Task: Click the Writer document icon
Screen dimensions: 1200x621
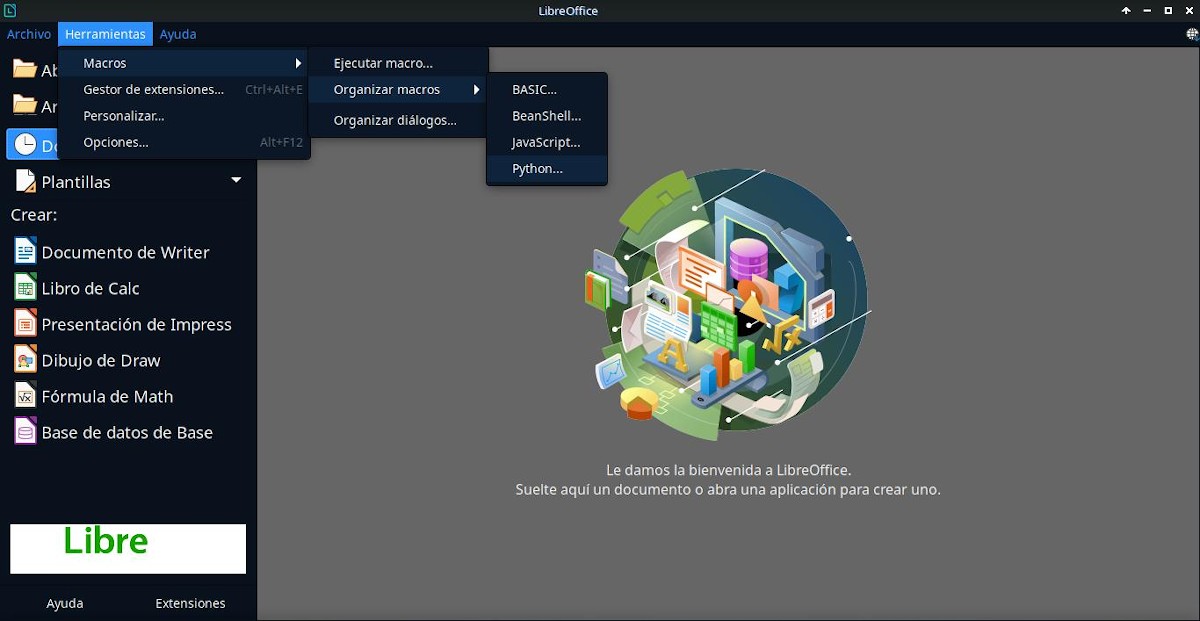Action: pos(25,251)
